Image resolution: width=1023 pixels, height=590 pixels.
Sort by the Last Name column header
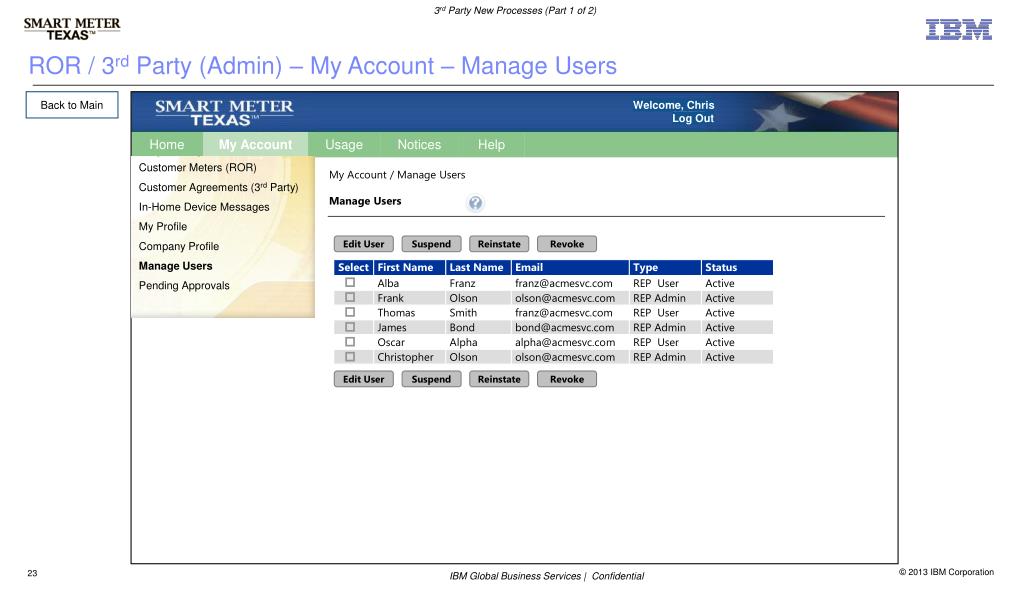point(478,268)
